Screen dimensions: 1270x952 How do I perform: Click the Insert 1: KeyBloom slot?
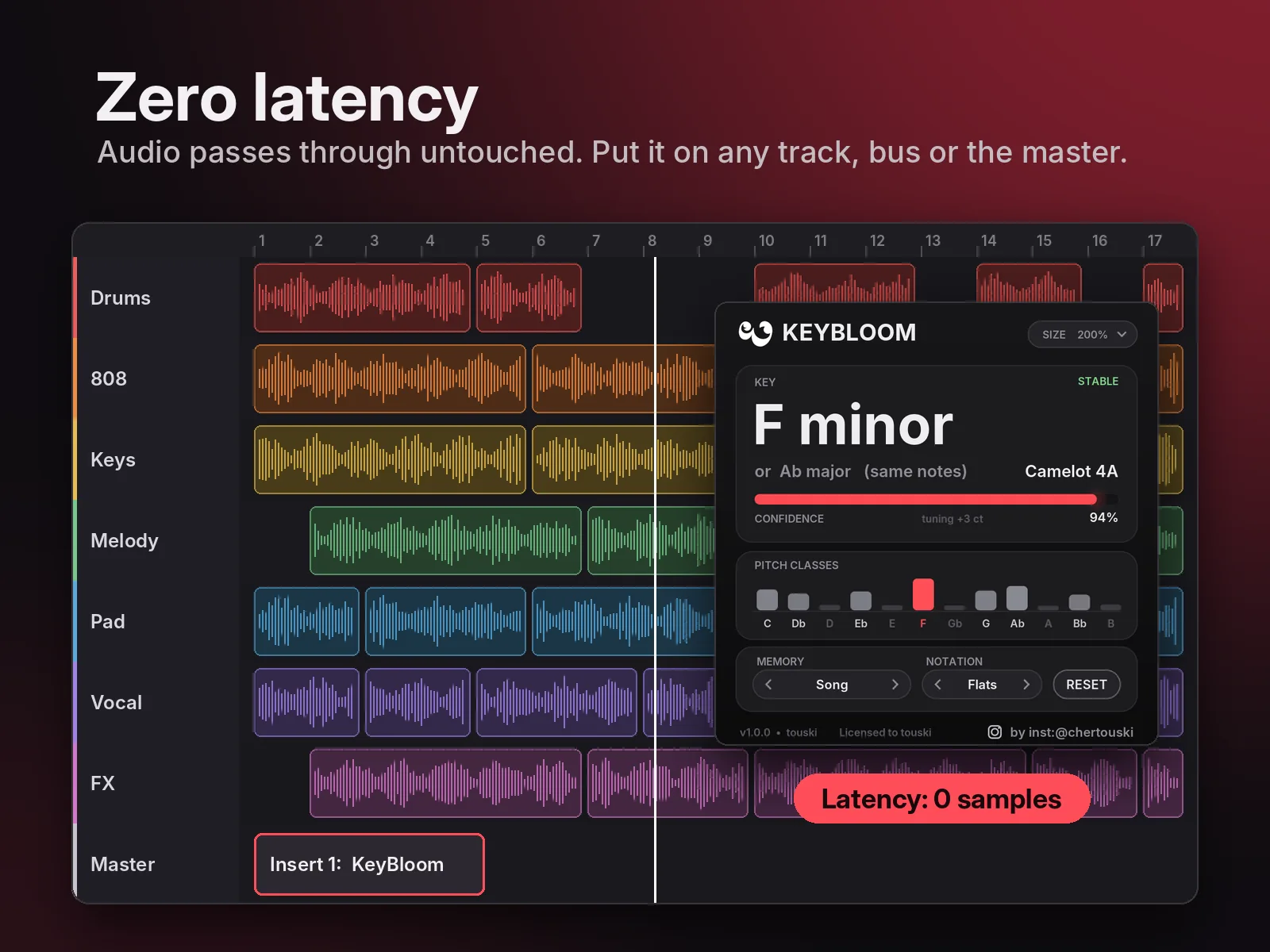pyautogui.click(x=369, y=864)
